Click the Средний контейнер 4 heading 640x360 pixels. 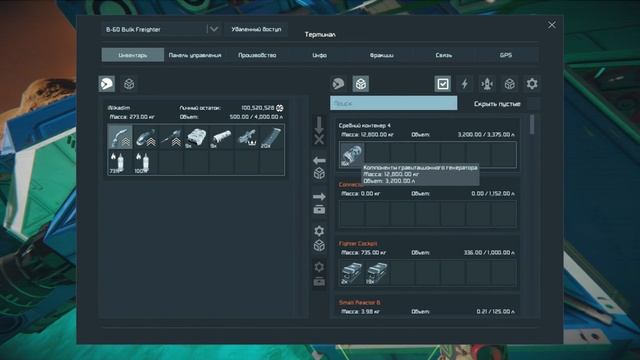tap(364, 125)
